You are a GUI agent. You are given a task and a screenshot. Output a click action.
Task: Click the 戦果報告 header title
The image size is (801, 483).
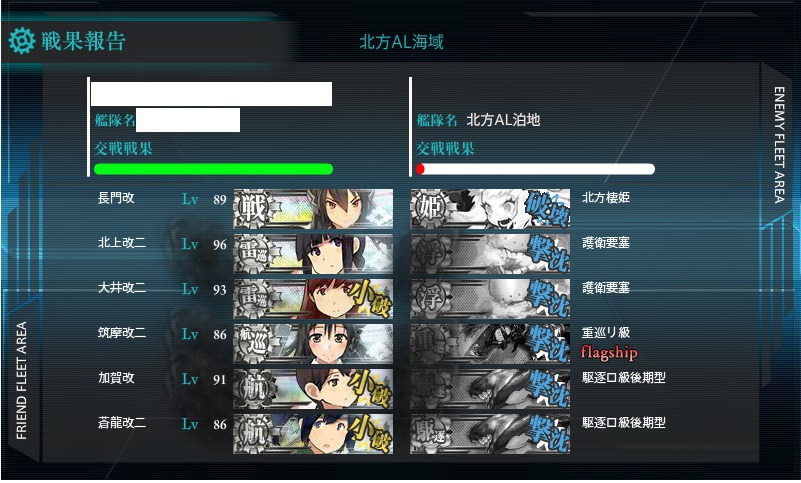coord(83,41)
